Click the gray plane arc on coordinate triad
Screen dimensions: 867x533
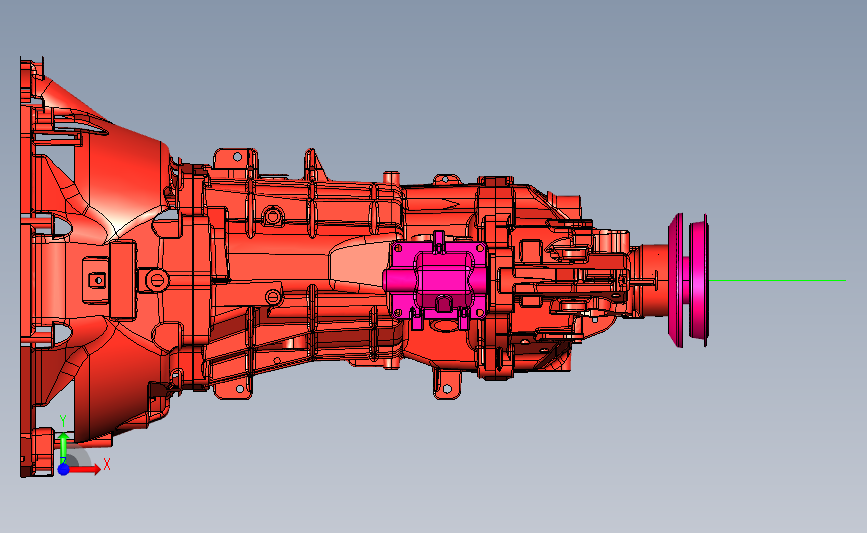pyautogui.click(x=79, y=457)
